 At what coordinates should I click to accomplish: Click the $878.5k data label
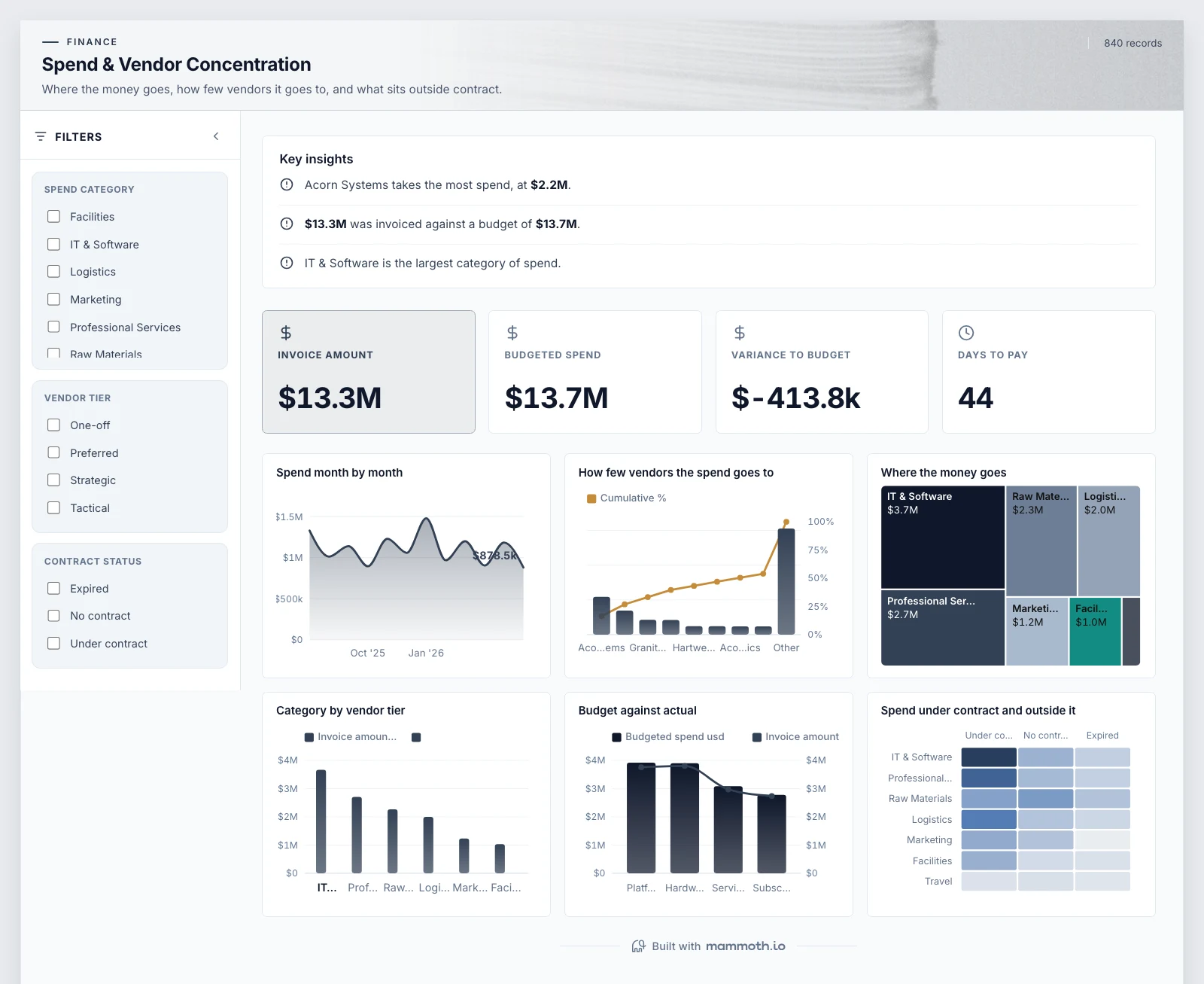pos(495,556)
